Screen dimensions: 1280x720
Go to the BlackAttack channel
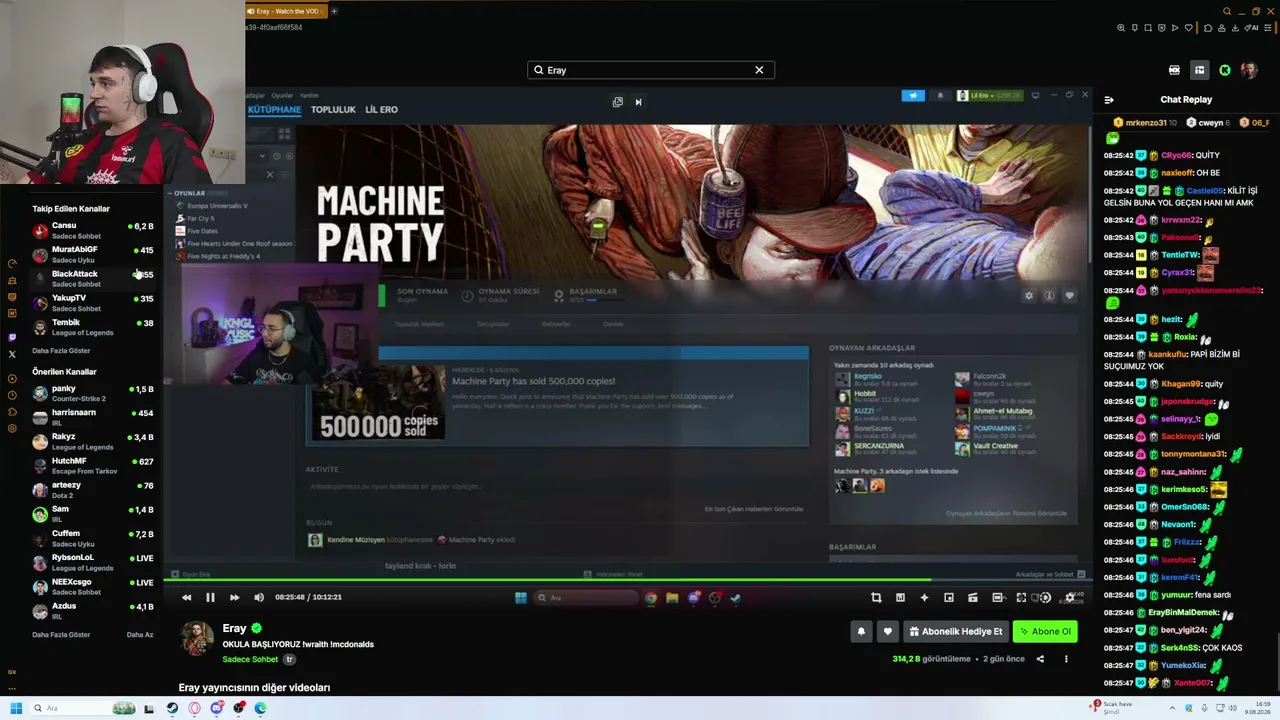(93, 278)
